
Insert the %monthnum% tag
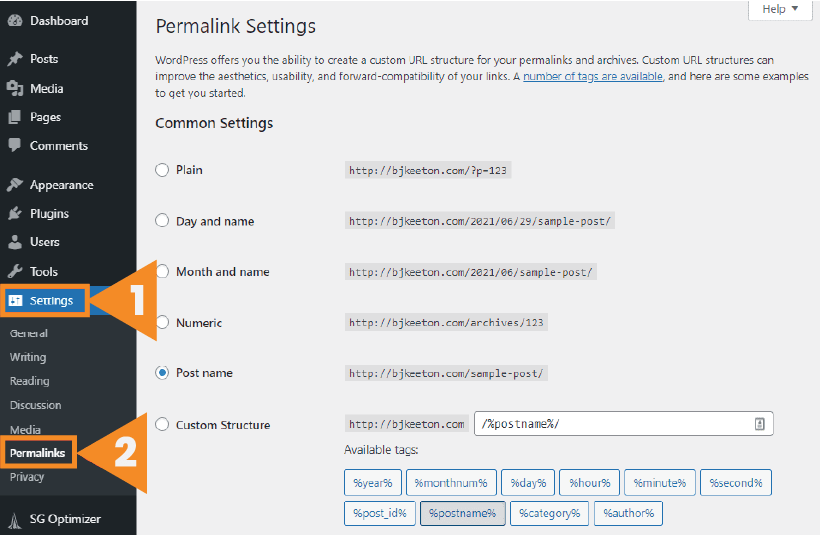[451, 483]
